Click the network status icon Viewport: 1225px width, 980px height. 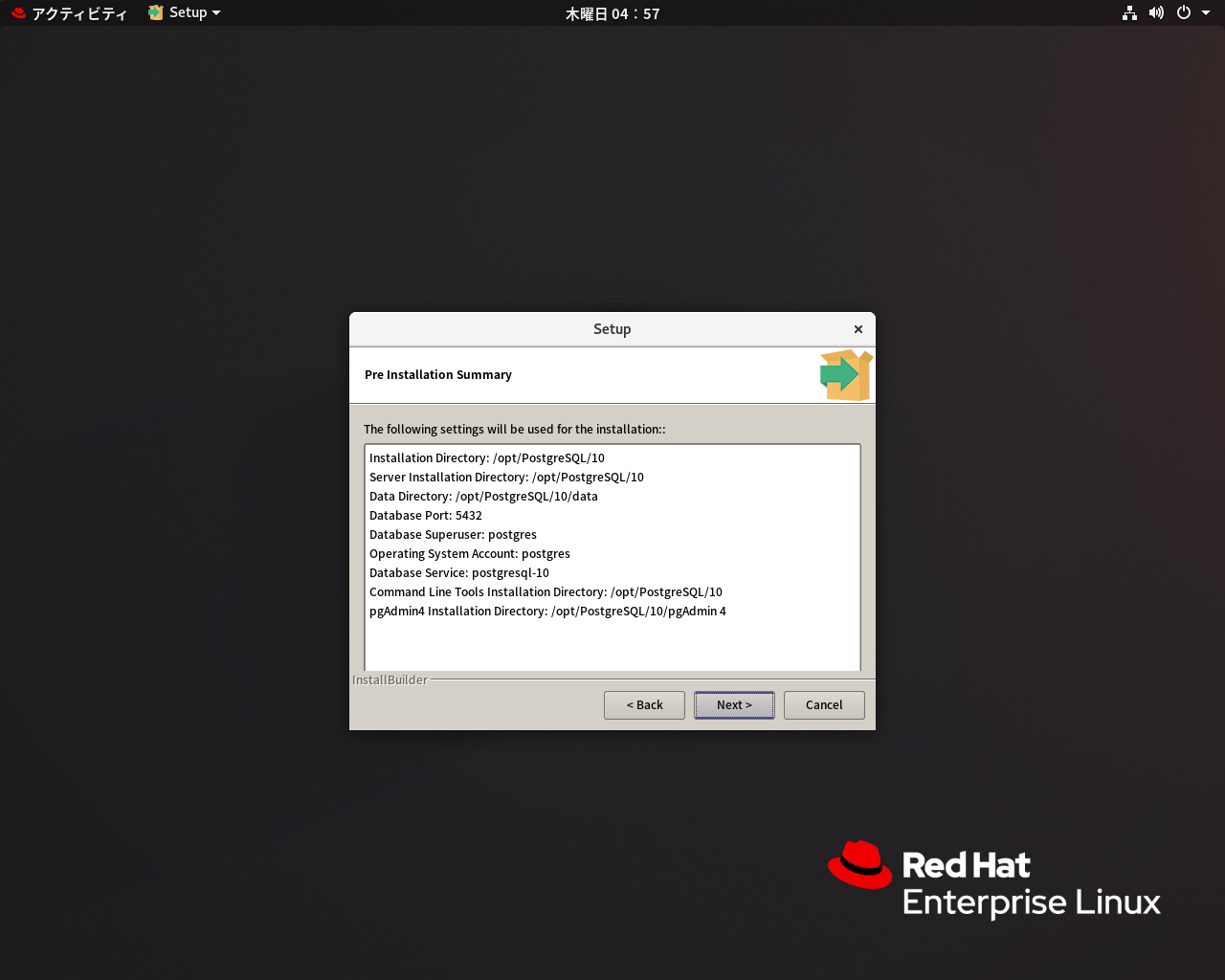[x=1129, y=13]
